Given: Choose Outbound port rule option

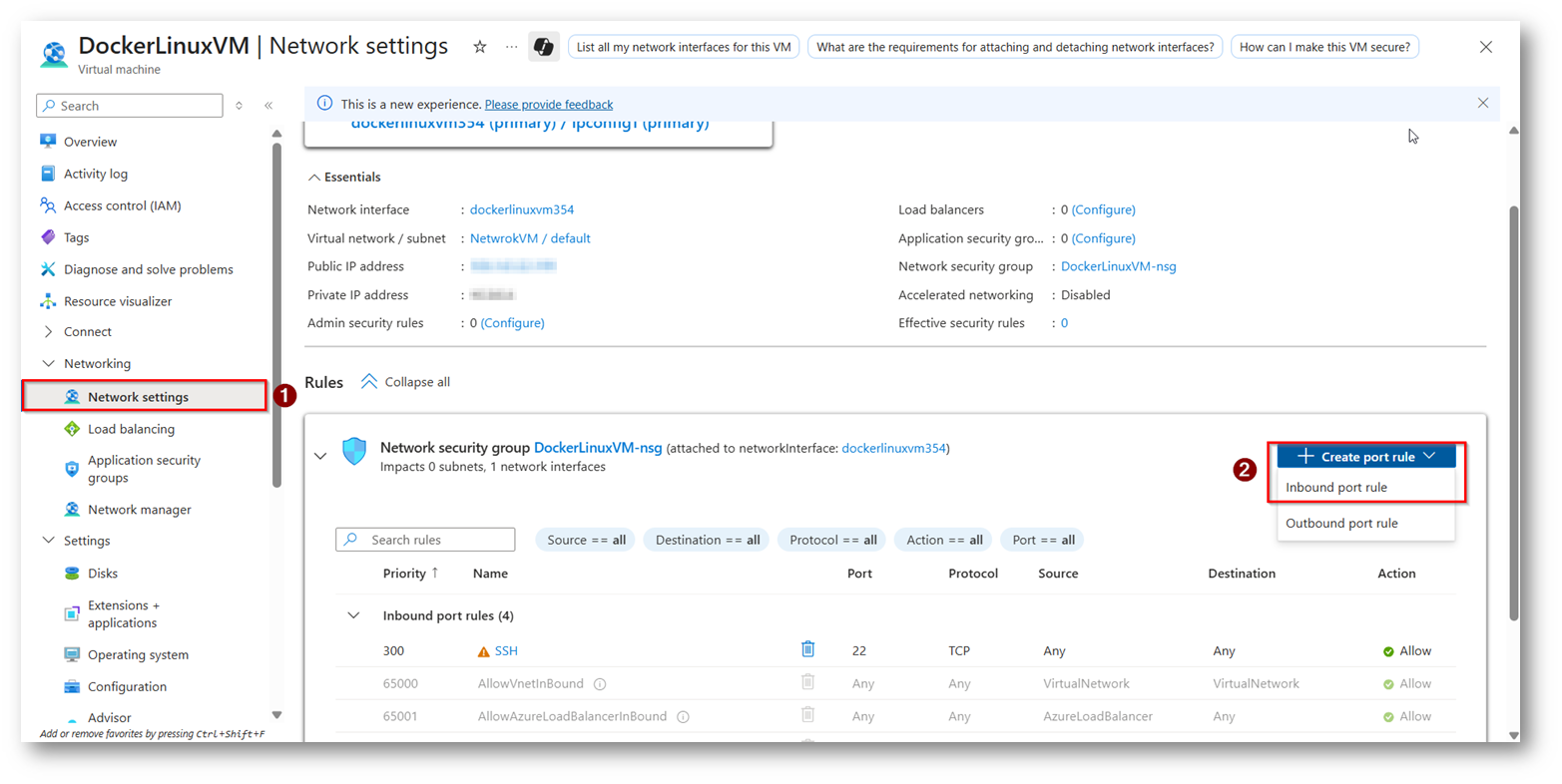Looking at the screenshot, I should [1340, 524].
